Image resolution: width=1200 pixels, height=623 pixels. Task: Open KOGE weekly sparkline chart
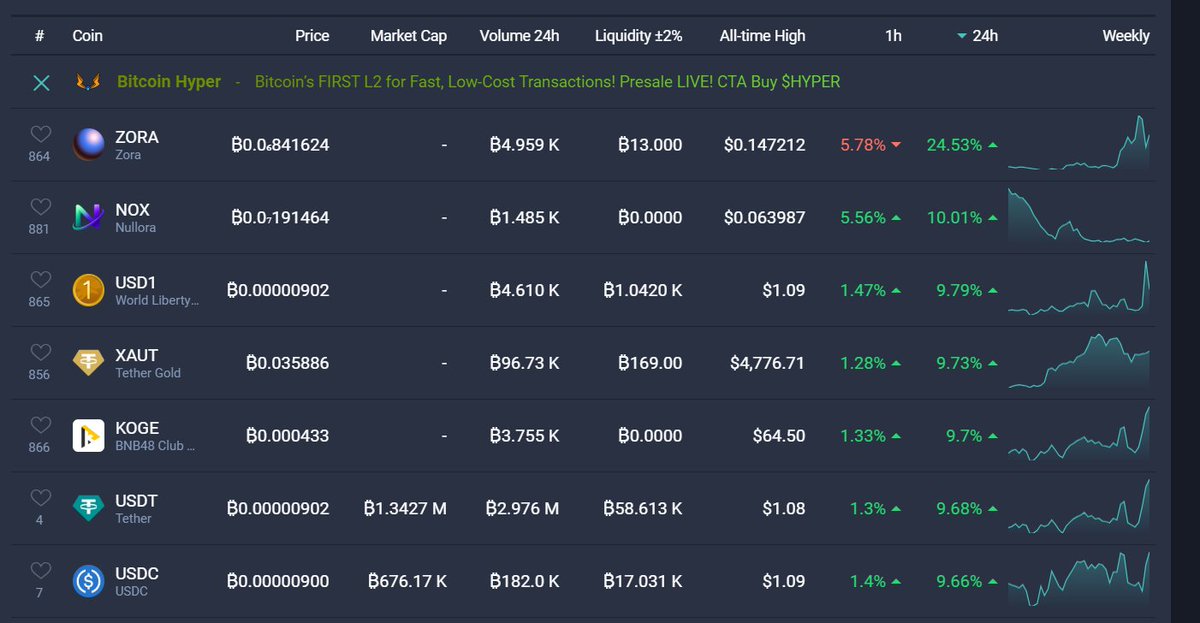pyautogui.click(x=1079, y=434)
